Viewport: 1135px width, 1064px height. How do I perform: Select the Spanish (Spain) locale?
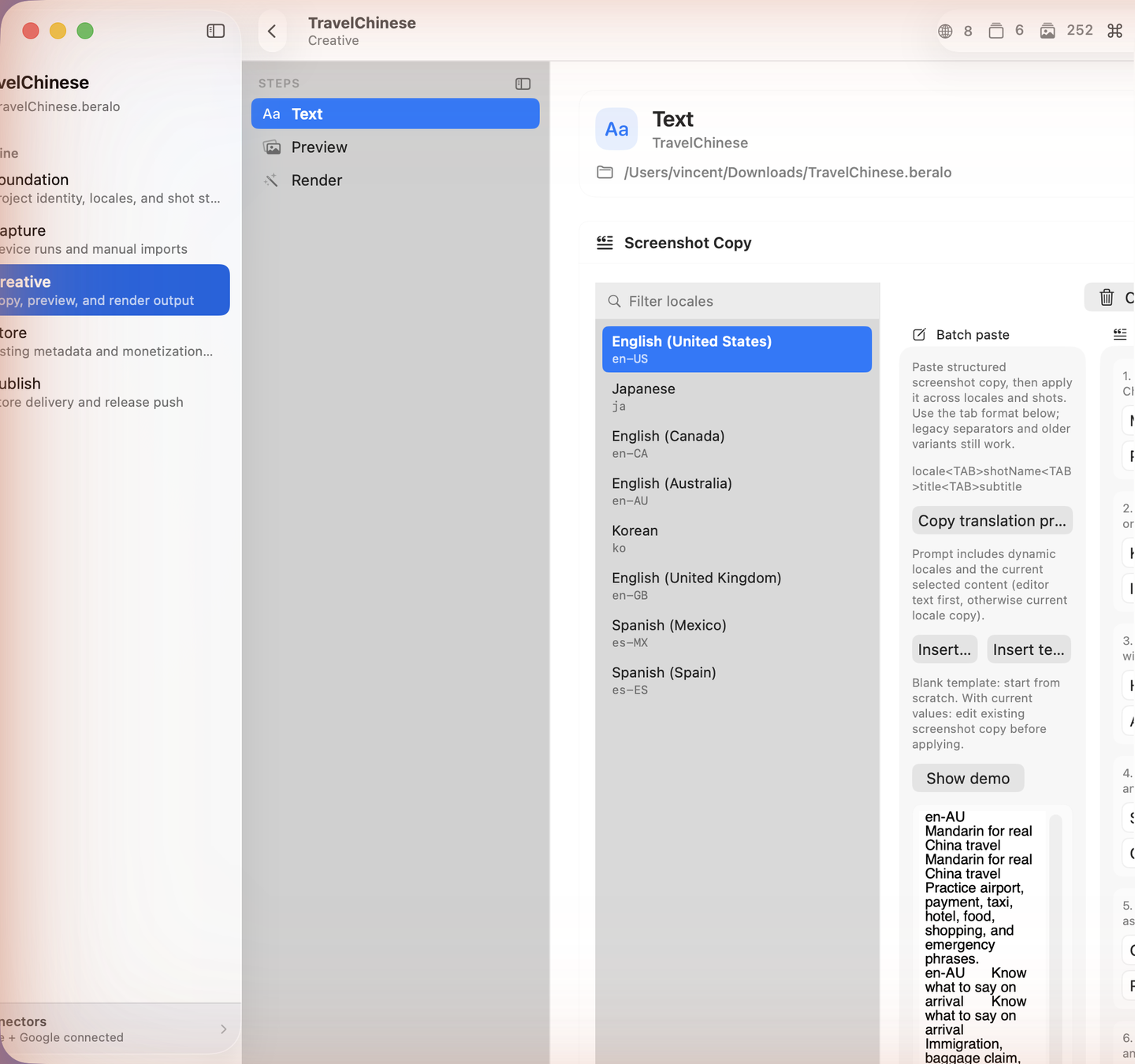(737, 680)
